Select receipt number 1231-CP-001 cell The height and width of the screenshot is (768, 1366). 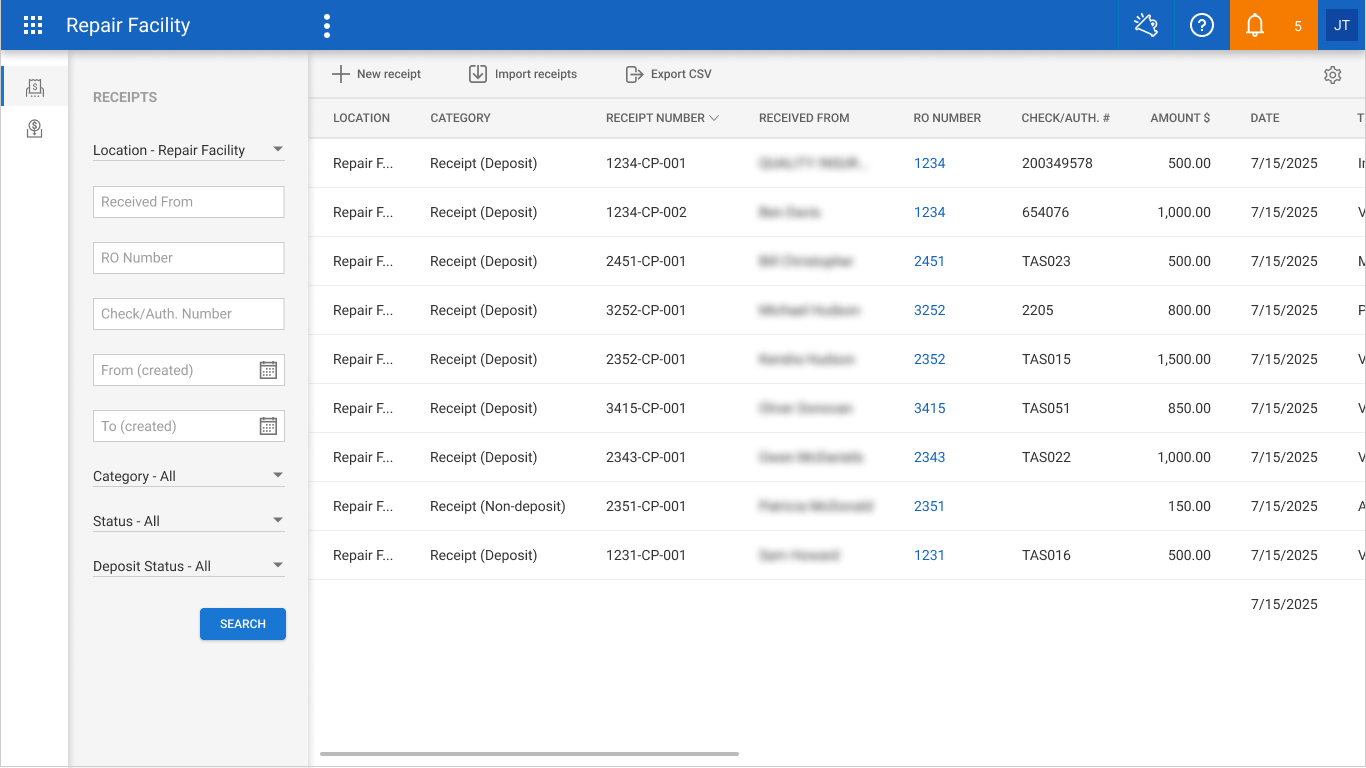[646, 555]
